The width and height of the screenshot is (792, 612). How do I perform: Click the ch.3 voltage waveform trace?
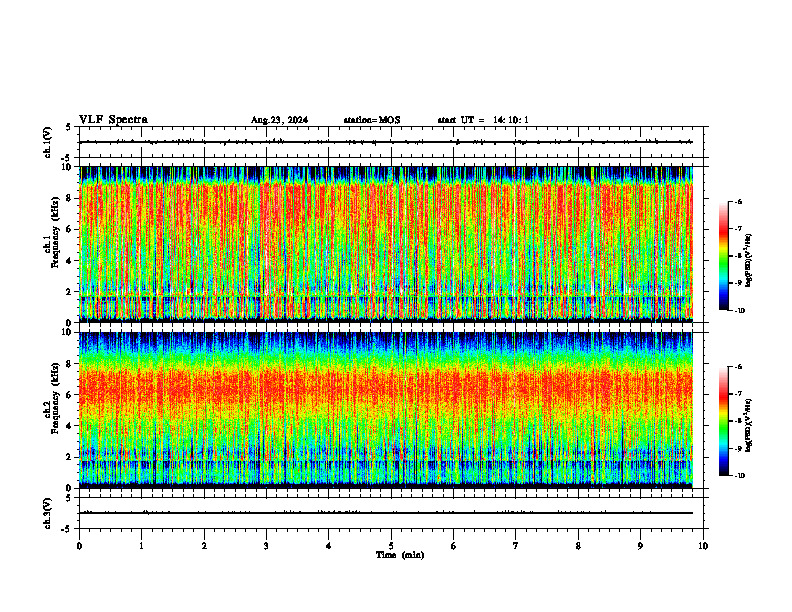click(x=386, y=513)
